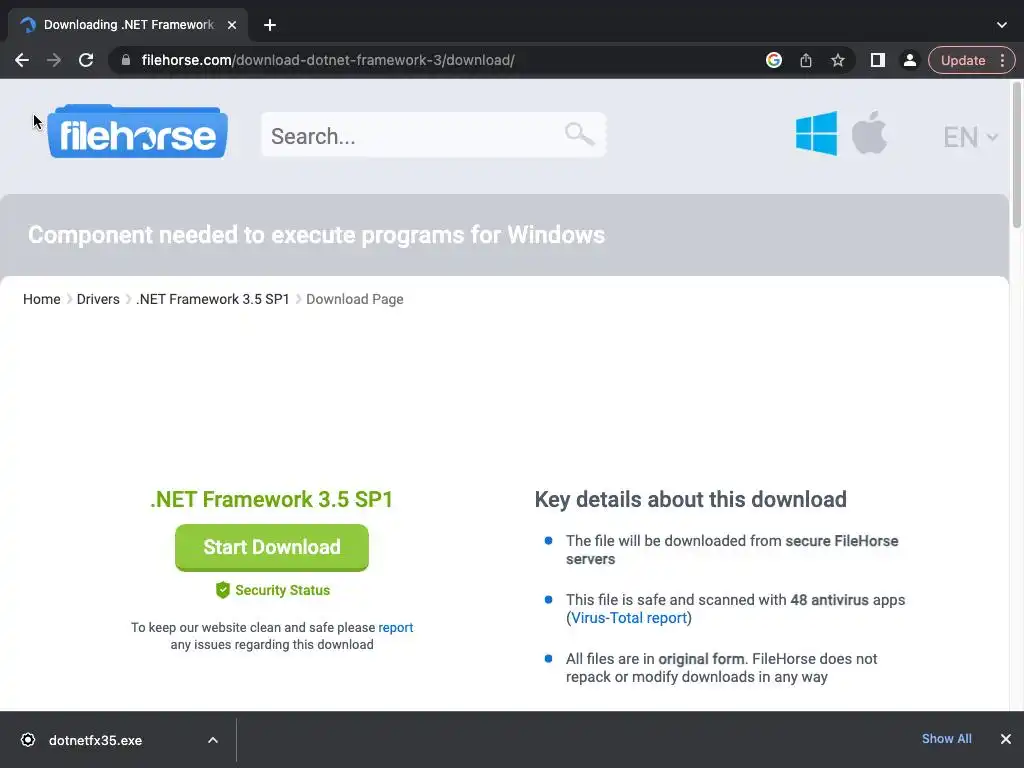Screen dimensions: 1024x768
Task: Open Chrome three-dot menu
Action: coord(1002,60)
